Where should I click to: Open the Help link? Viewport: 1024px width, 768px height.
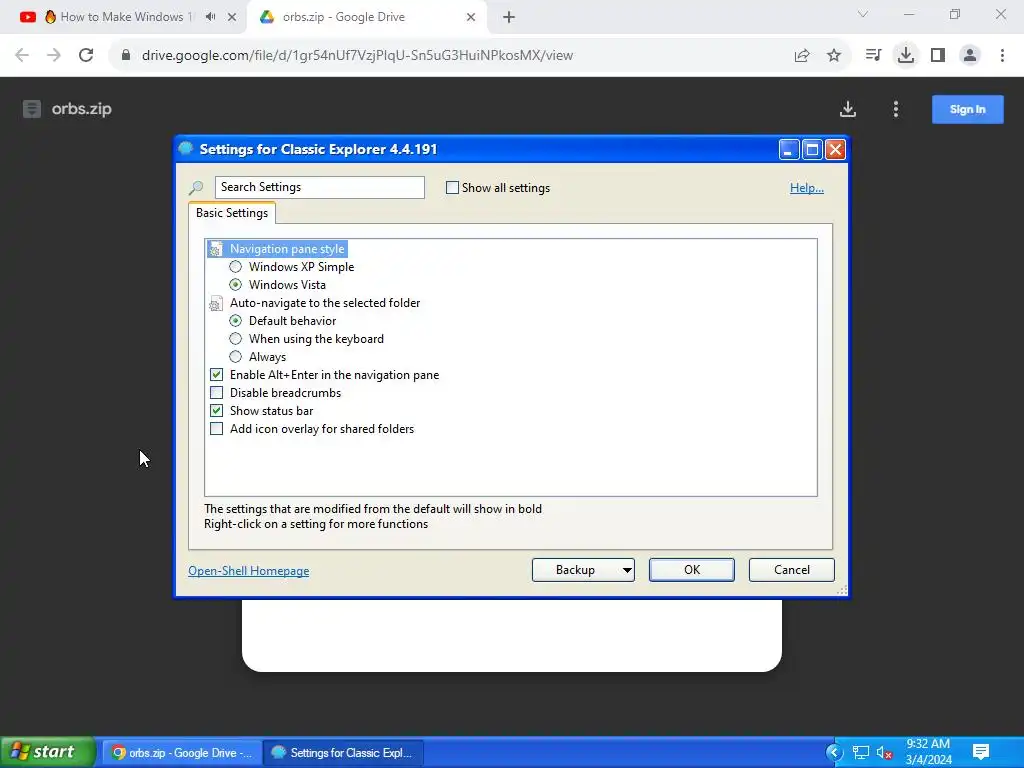click(x=807, y=188)
